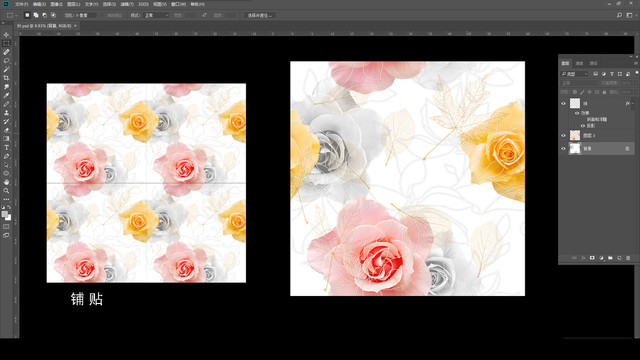Image resolution: width=640 pixels, height=360 pixels.
Task: Switch to the Channels panel tab
Action: pyautogui.click(x=580, y=63)
